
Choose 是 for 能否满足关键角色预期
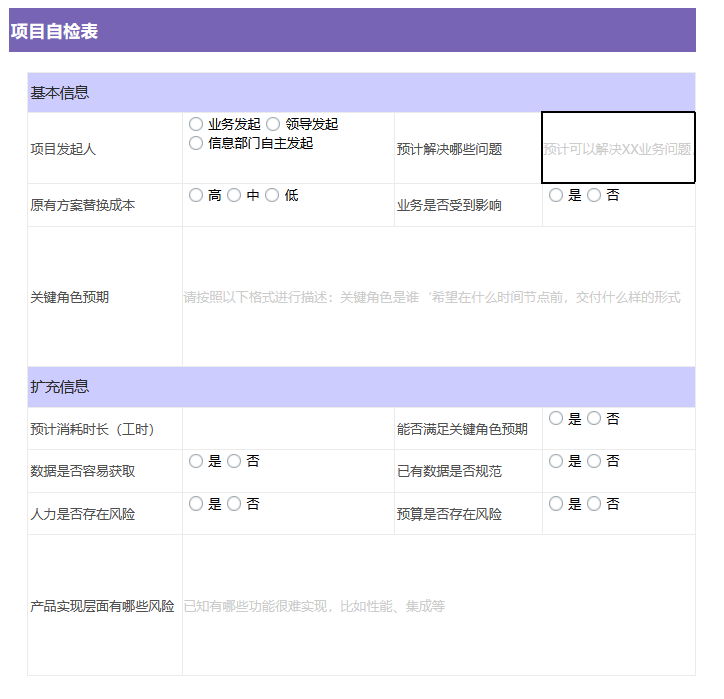[556, 419]
